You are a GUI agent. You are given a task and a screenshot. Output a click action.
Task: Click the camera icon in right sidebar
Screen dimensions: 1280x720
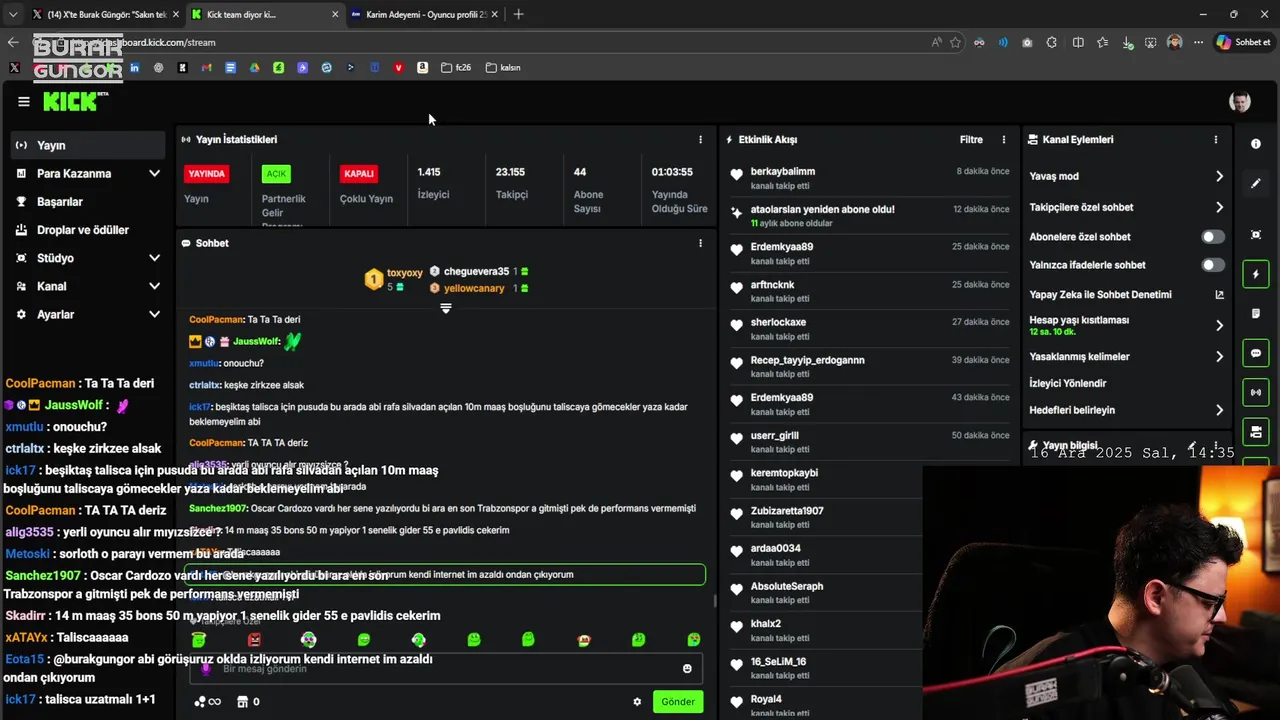coord(1256,432)
